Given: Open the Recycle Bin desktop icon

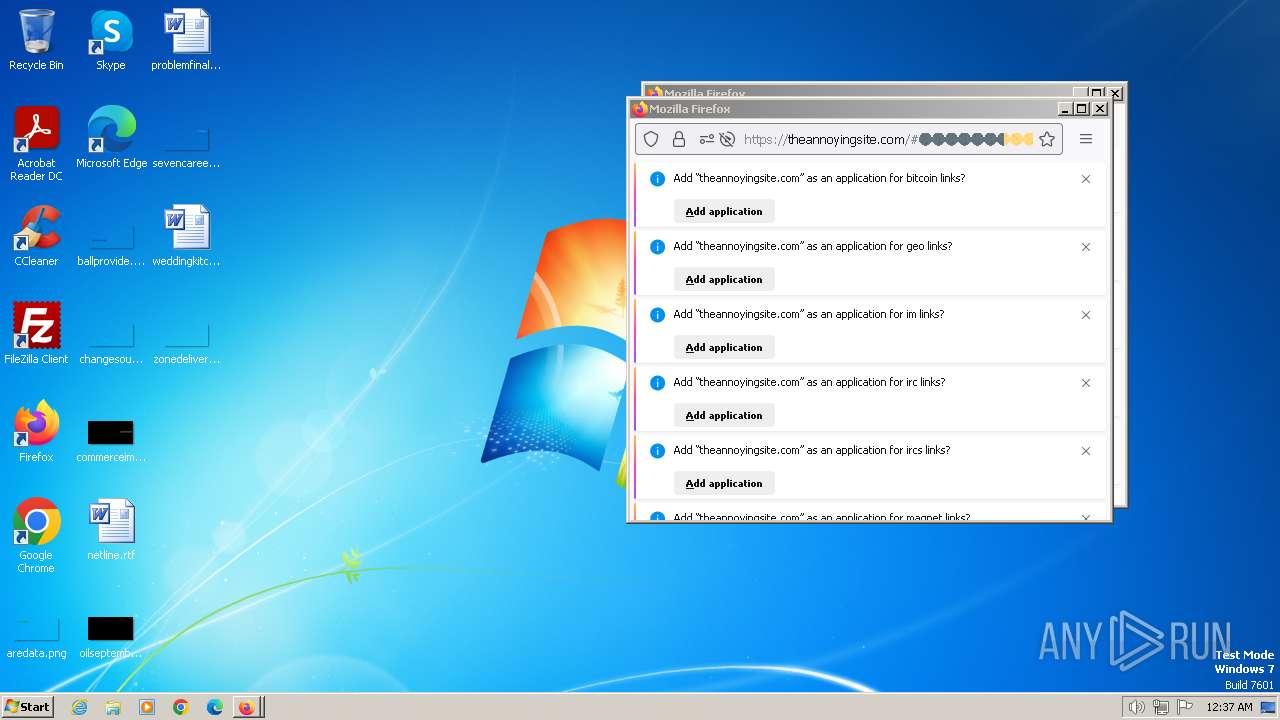Looking at the screenshot, I should (36, 40).
